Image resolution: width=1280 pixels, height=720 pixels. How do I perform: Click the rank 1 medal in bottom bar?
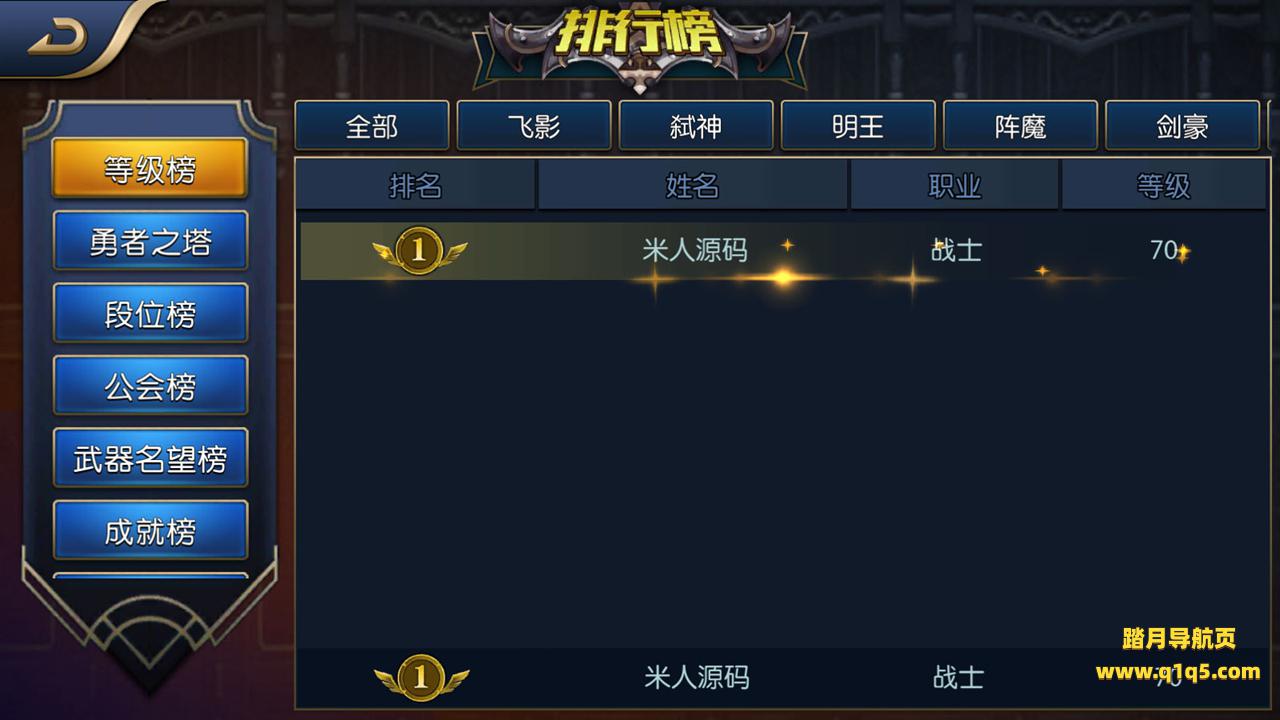(421, 678)
